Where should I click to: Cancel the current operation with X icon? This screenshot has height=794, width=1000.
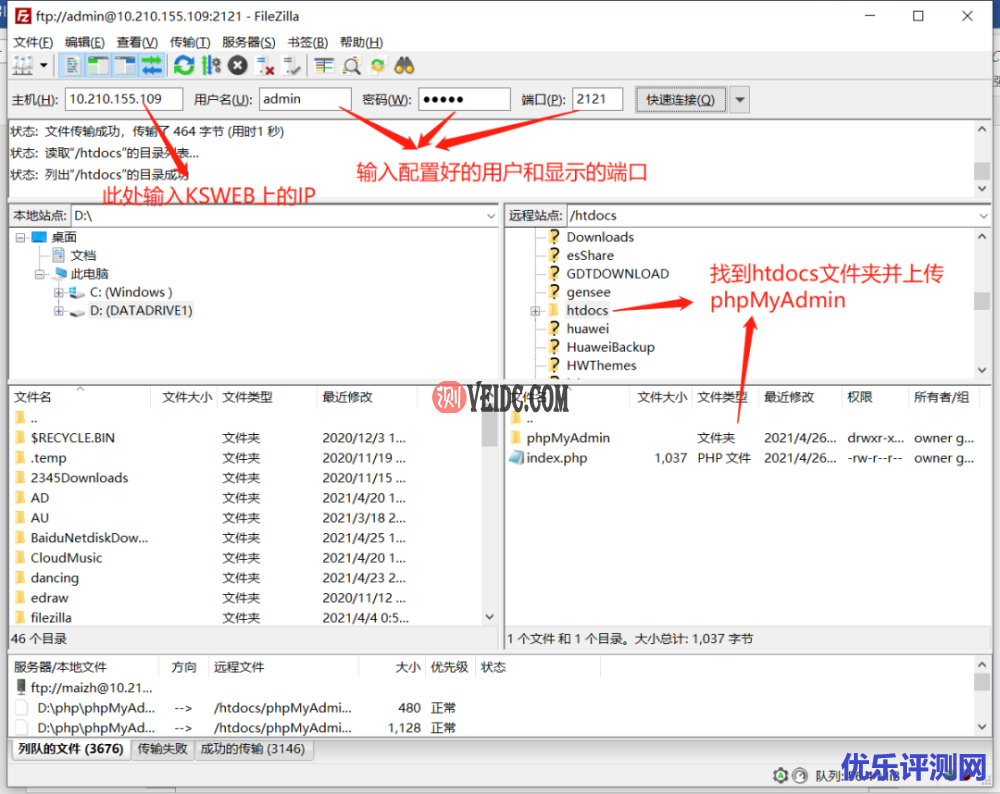click(238, 66)
